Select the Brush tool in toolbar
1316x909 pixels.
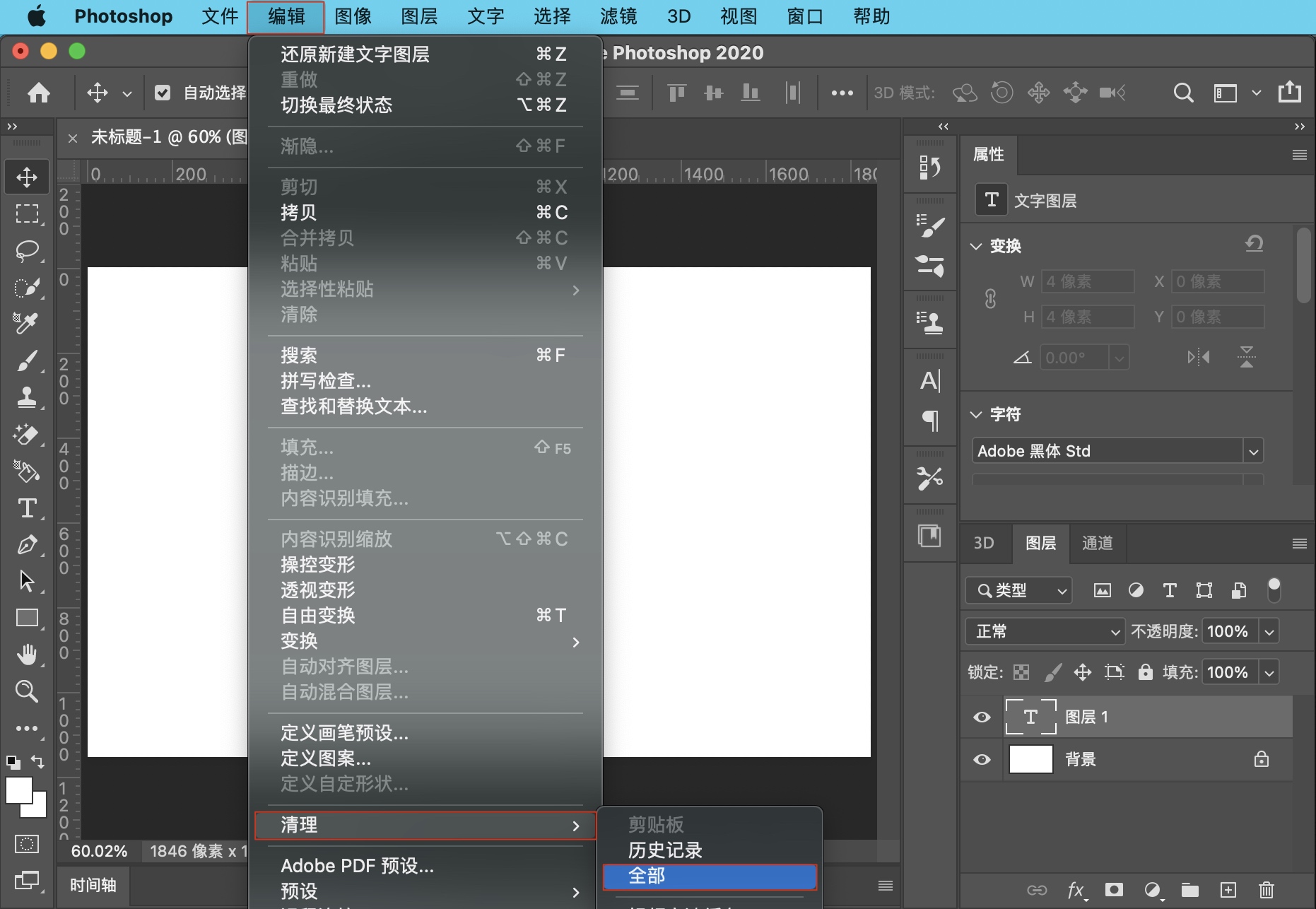27,361
